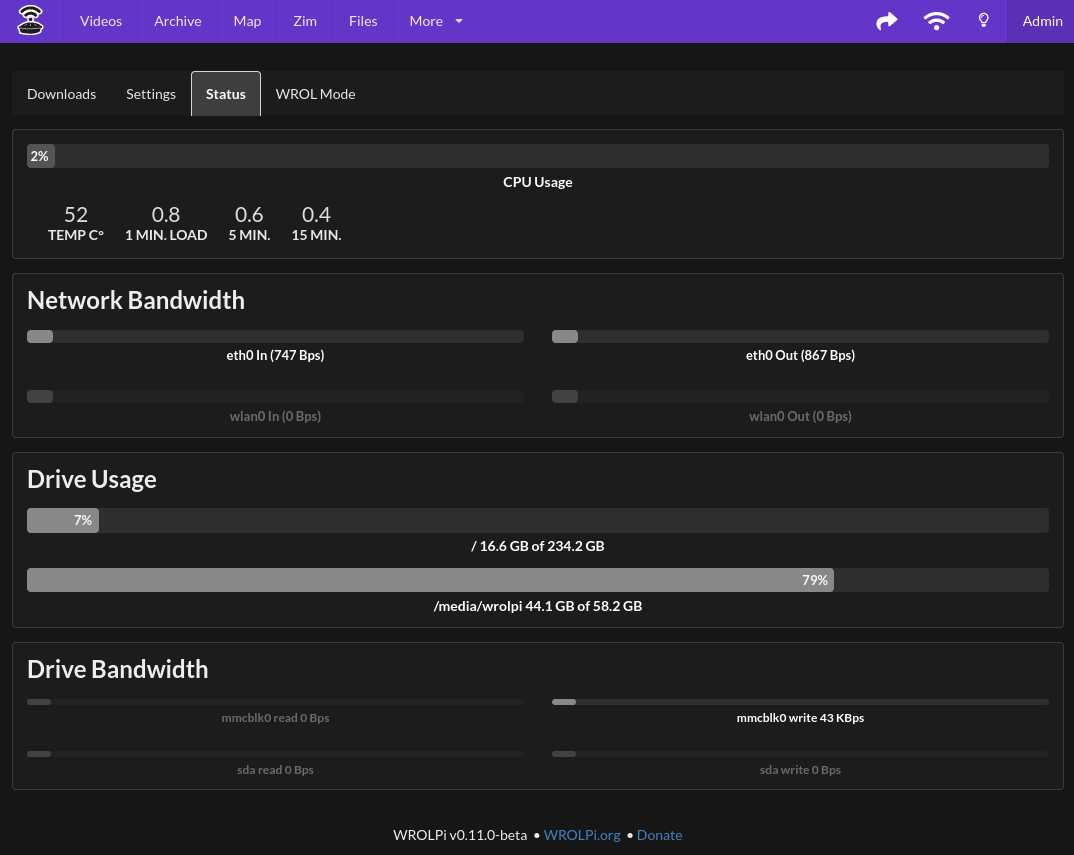Click the 1 MIN. LOAD statistic
Image resolution: width=1074 pixels, height=855 pixels.
point(166,223)
